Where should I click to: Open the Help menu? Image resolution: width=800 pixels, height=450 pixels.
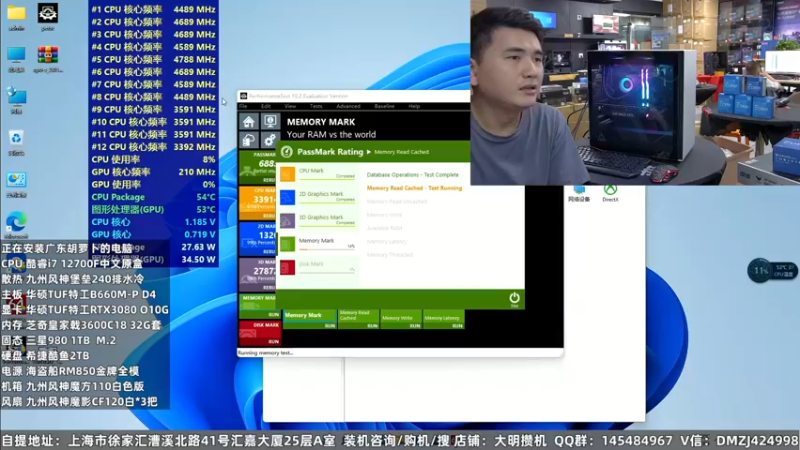(414, 106)
